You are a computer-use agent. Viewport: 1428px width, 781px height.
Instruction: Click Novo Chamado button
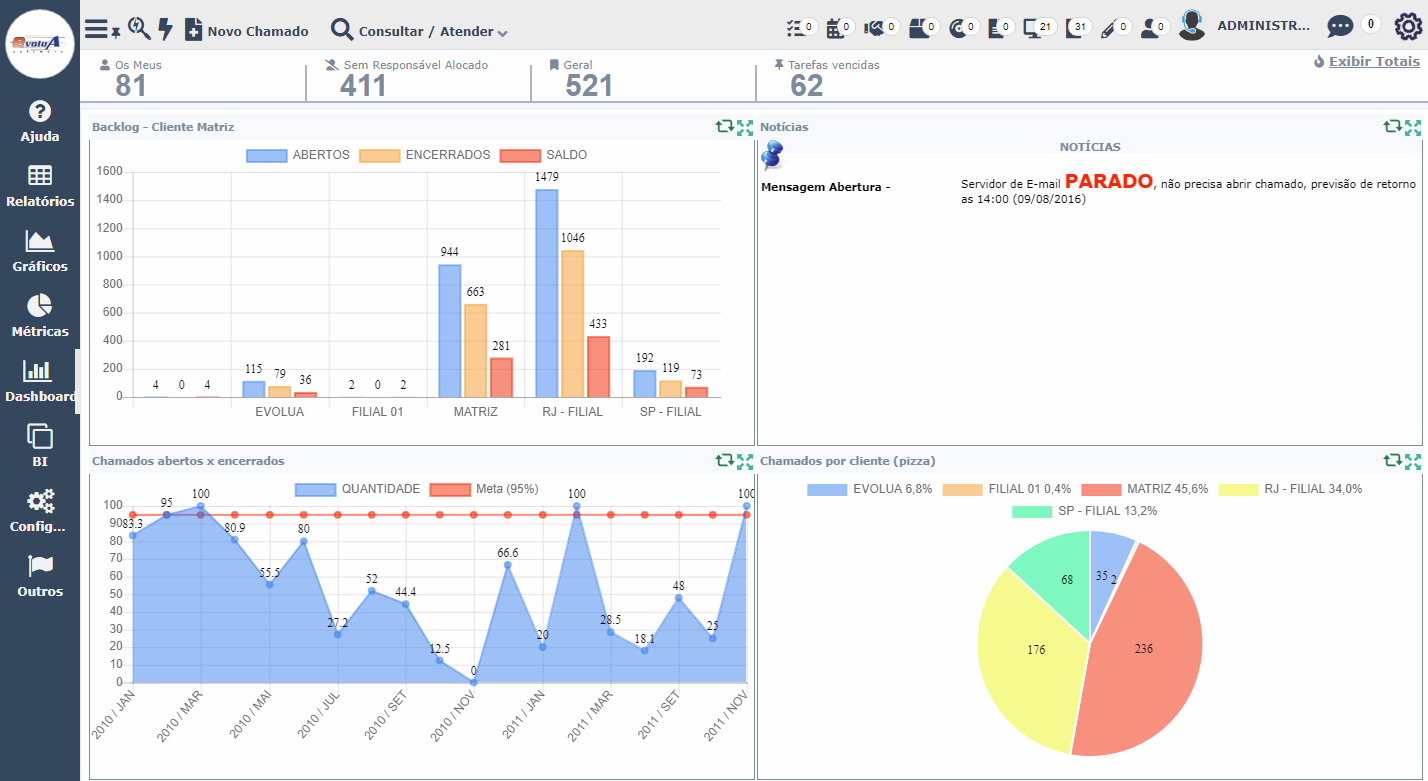(247, 31)
